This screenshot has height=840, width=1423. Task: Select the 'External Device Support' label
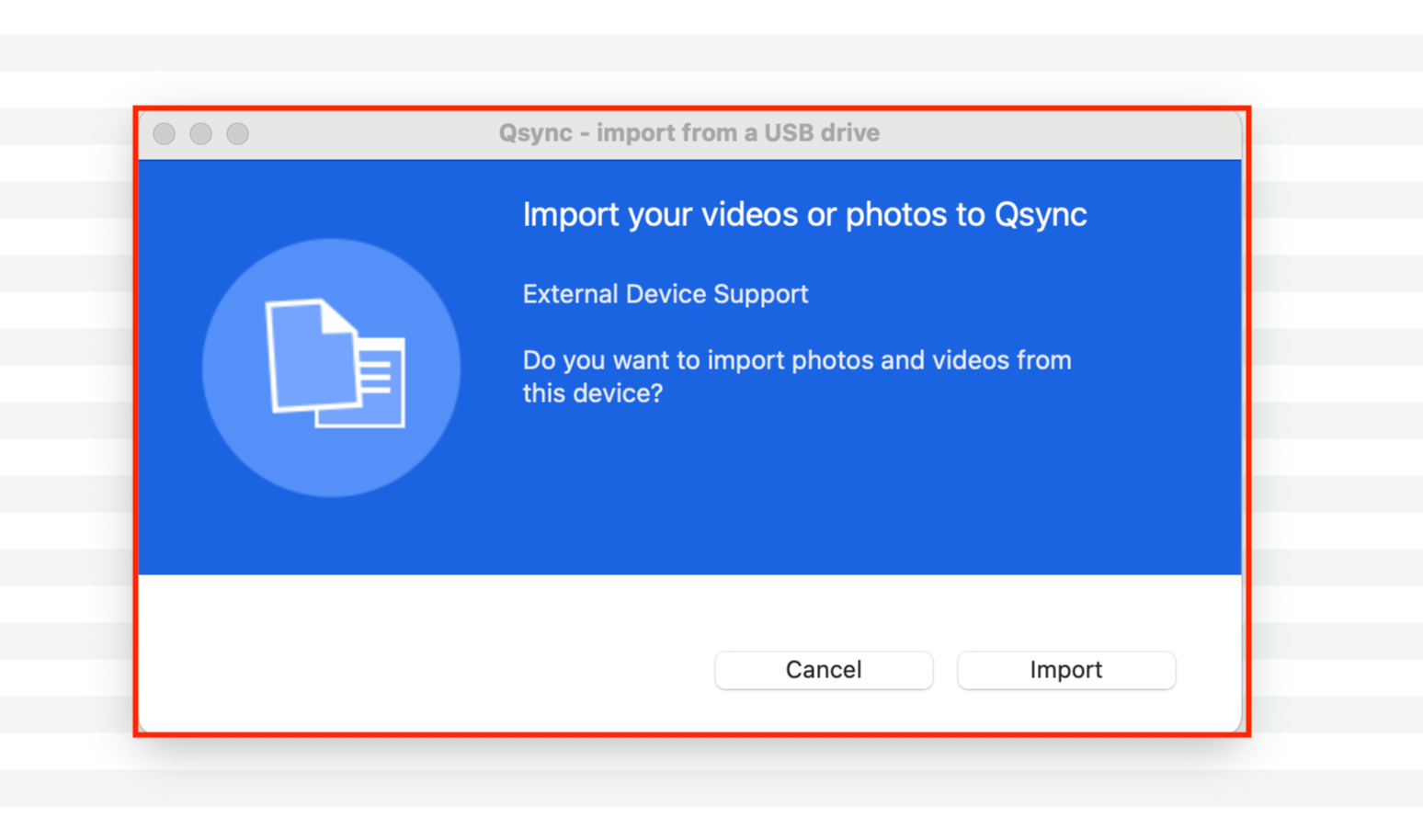click(x=665, y=294)
